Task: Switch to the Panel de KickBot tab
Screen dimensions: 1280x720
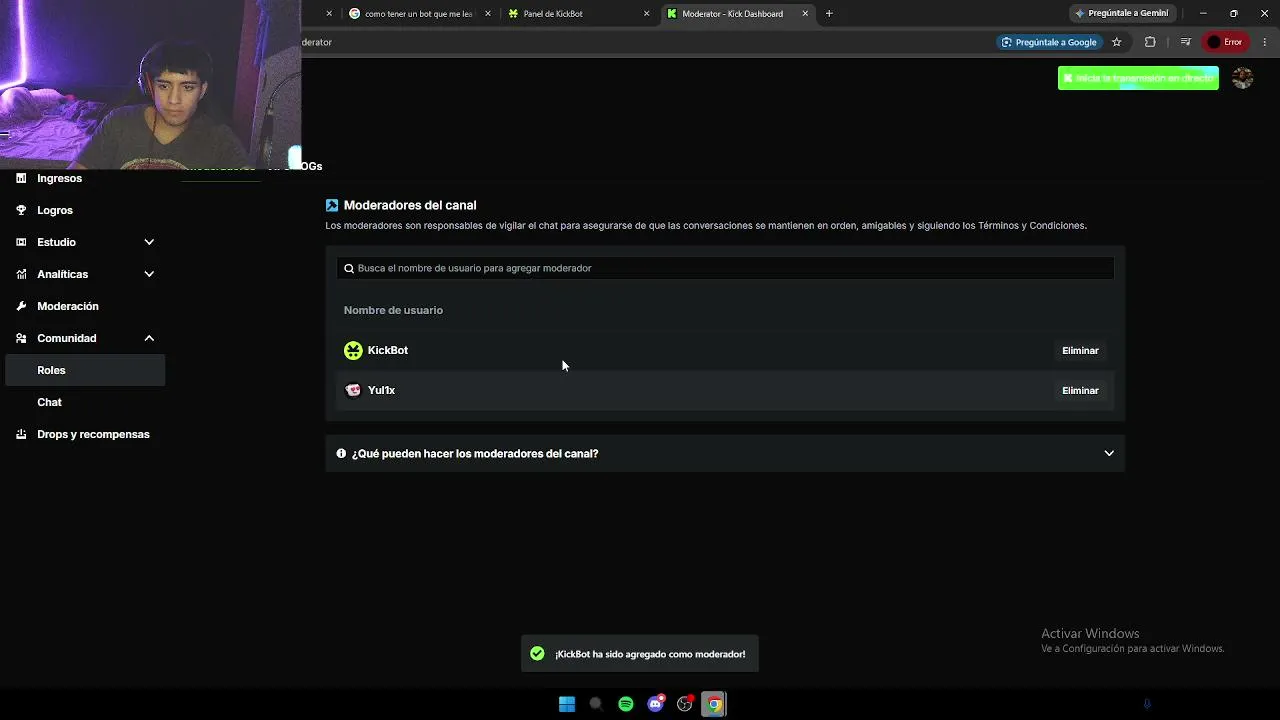Action: [x=577, y=14]
